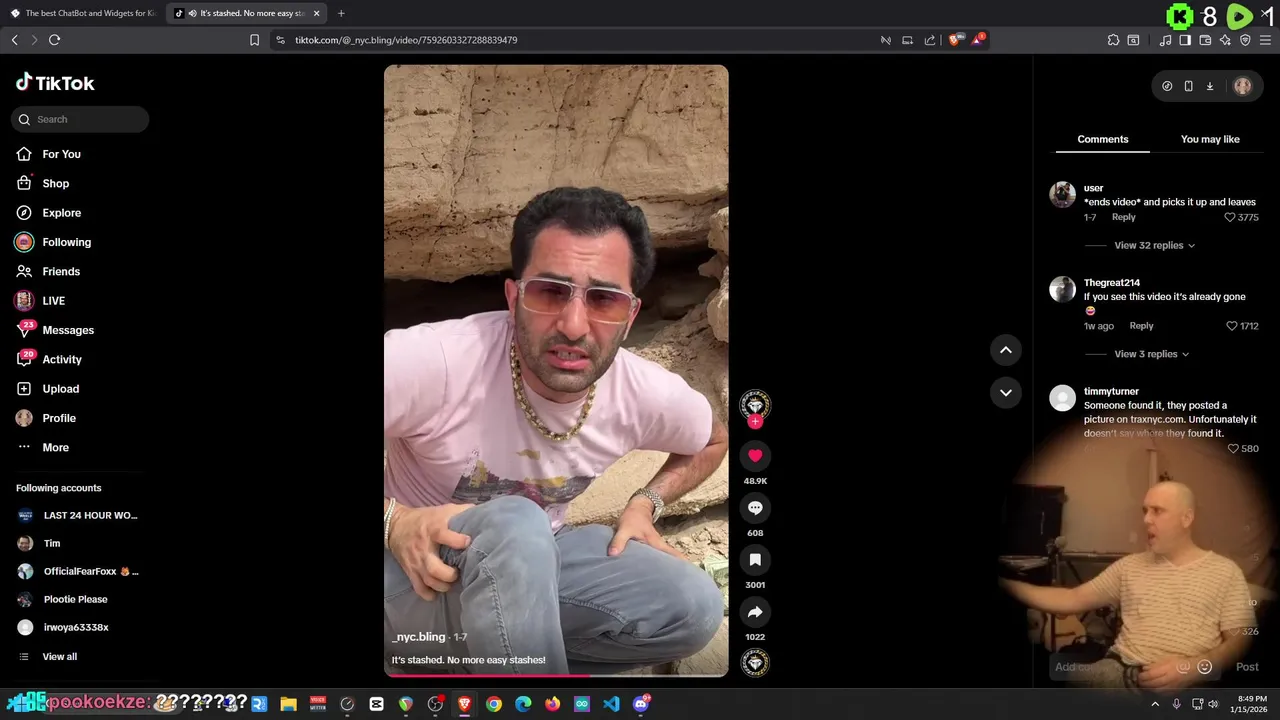Open your Profile page
Screen dimensions: 1280x720
(58, 418)
